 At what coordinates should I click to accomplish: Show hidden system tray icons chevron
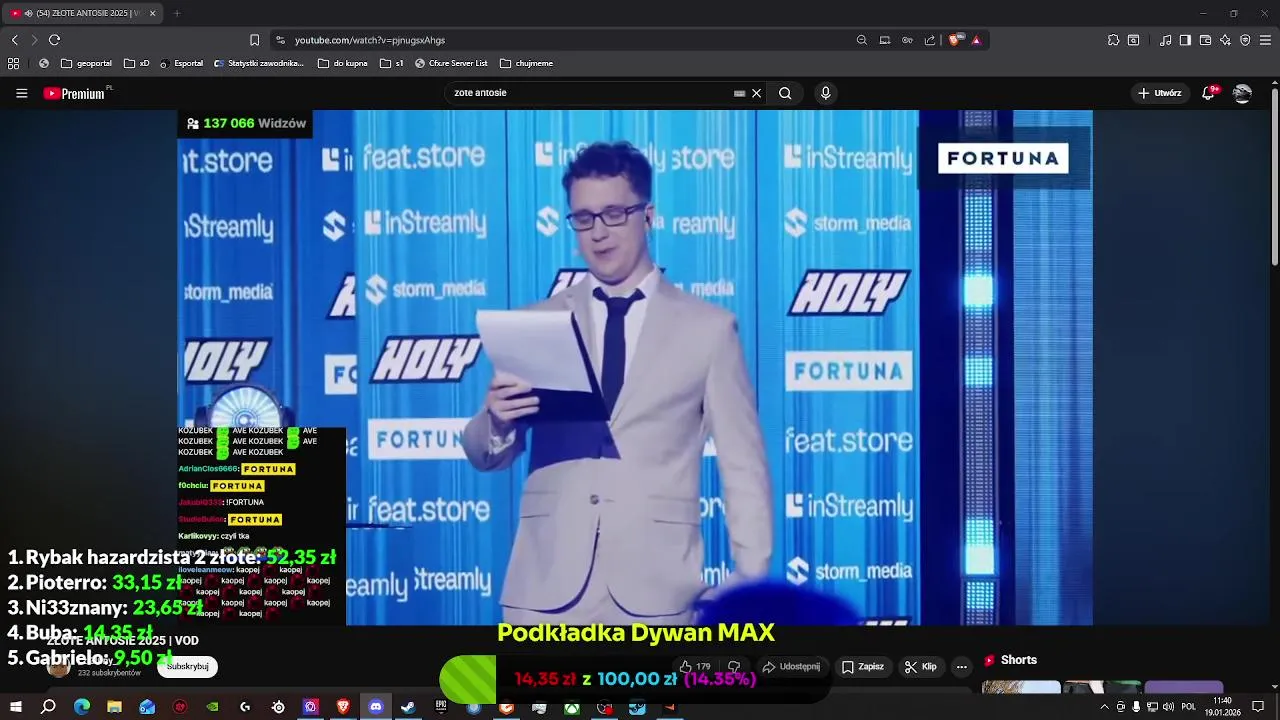[x=1104, y=707]
